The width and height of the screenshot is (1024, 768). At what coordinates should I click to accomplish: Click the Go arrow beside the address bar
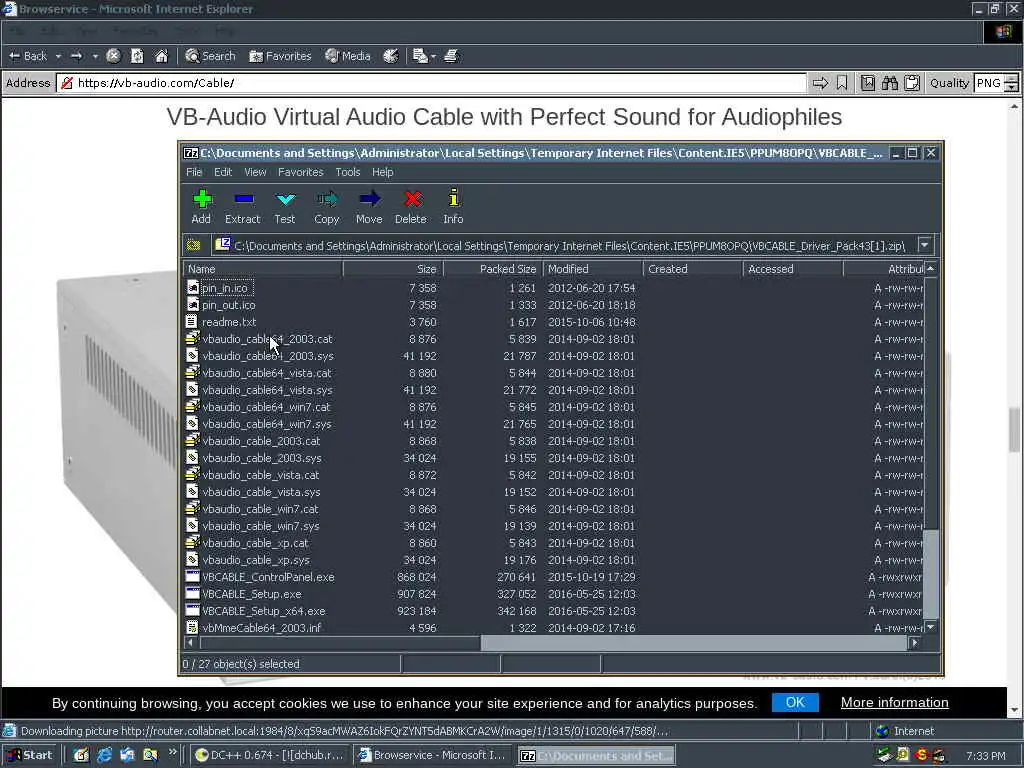(820, 83)
